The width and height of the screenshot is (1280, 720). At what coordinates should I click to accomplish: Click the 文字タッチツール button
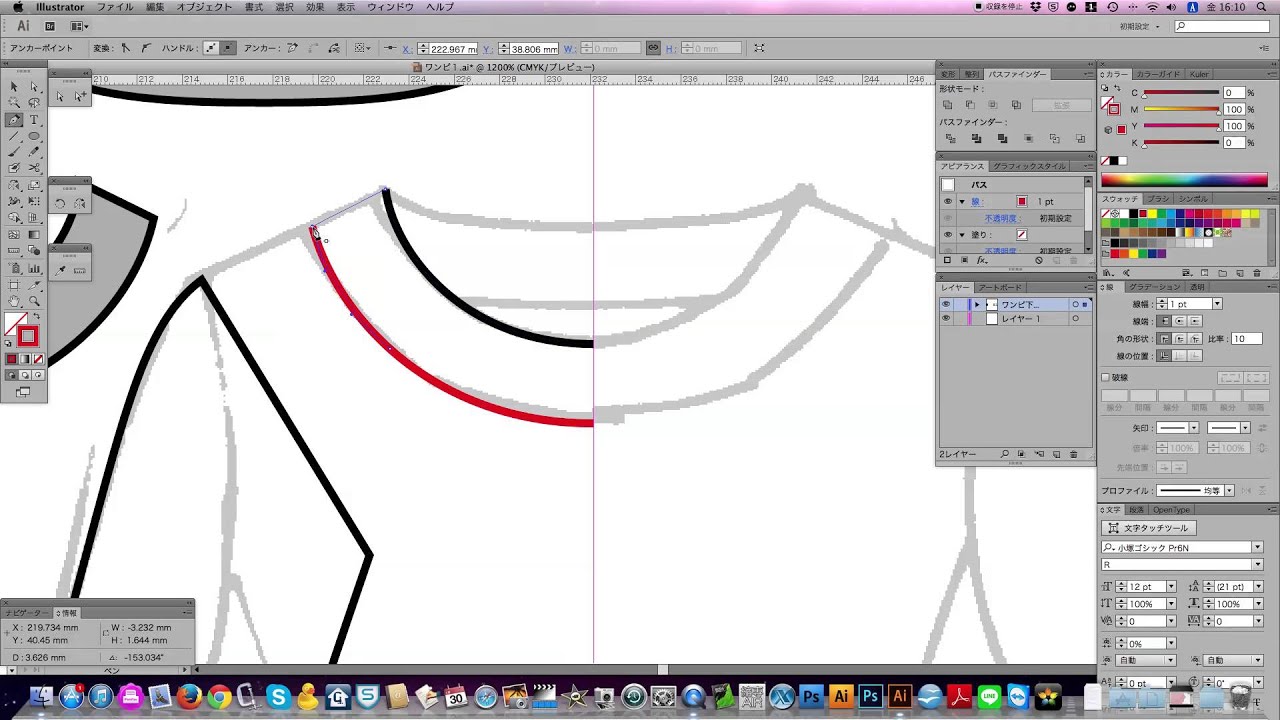[1148, 528]
